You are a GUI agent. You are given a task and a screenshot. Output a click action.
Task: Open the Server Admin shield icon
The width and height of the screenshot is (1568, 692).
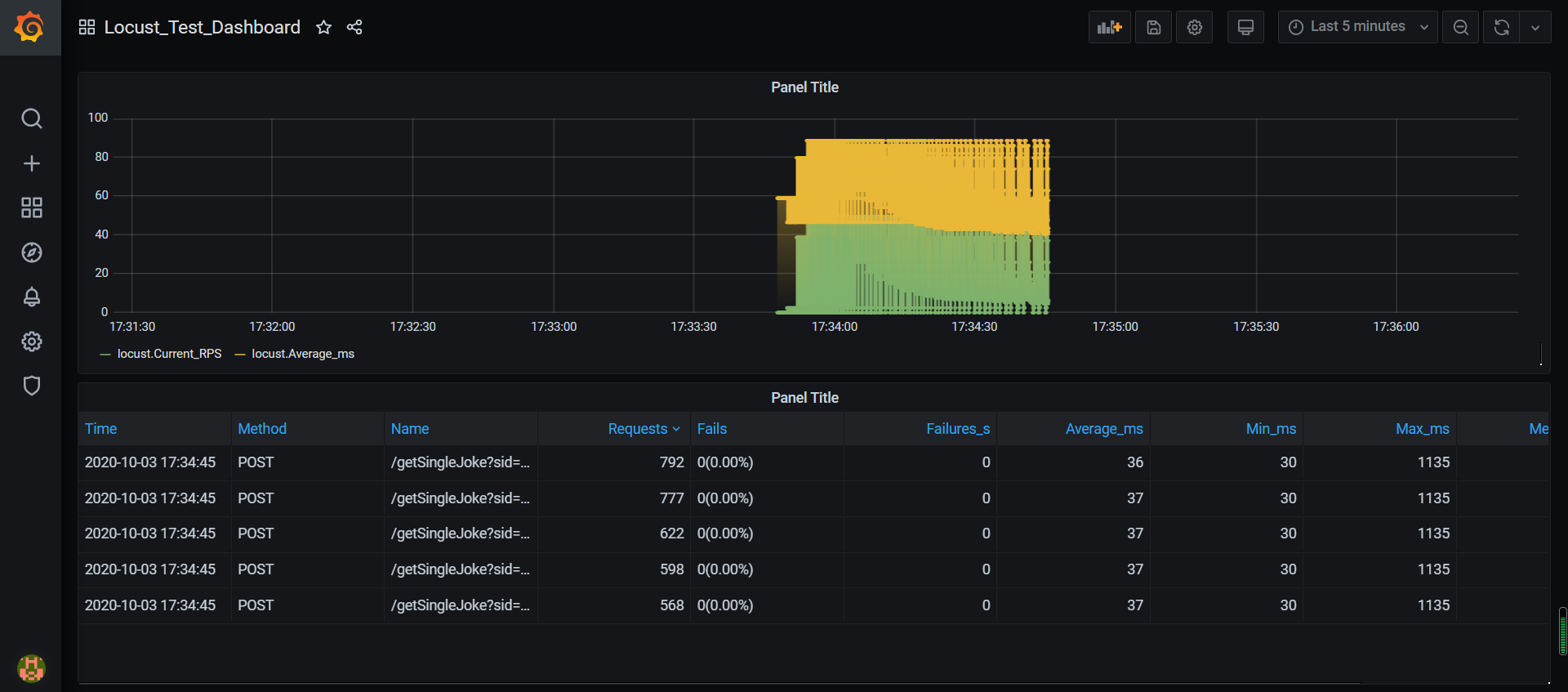(31, 386)
